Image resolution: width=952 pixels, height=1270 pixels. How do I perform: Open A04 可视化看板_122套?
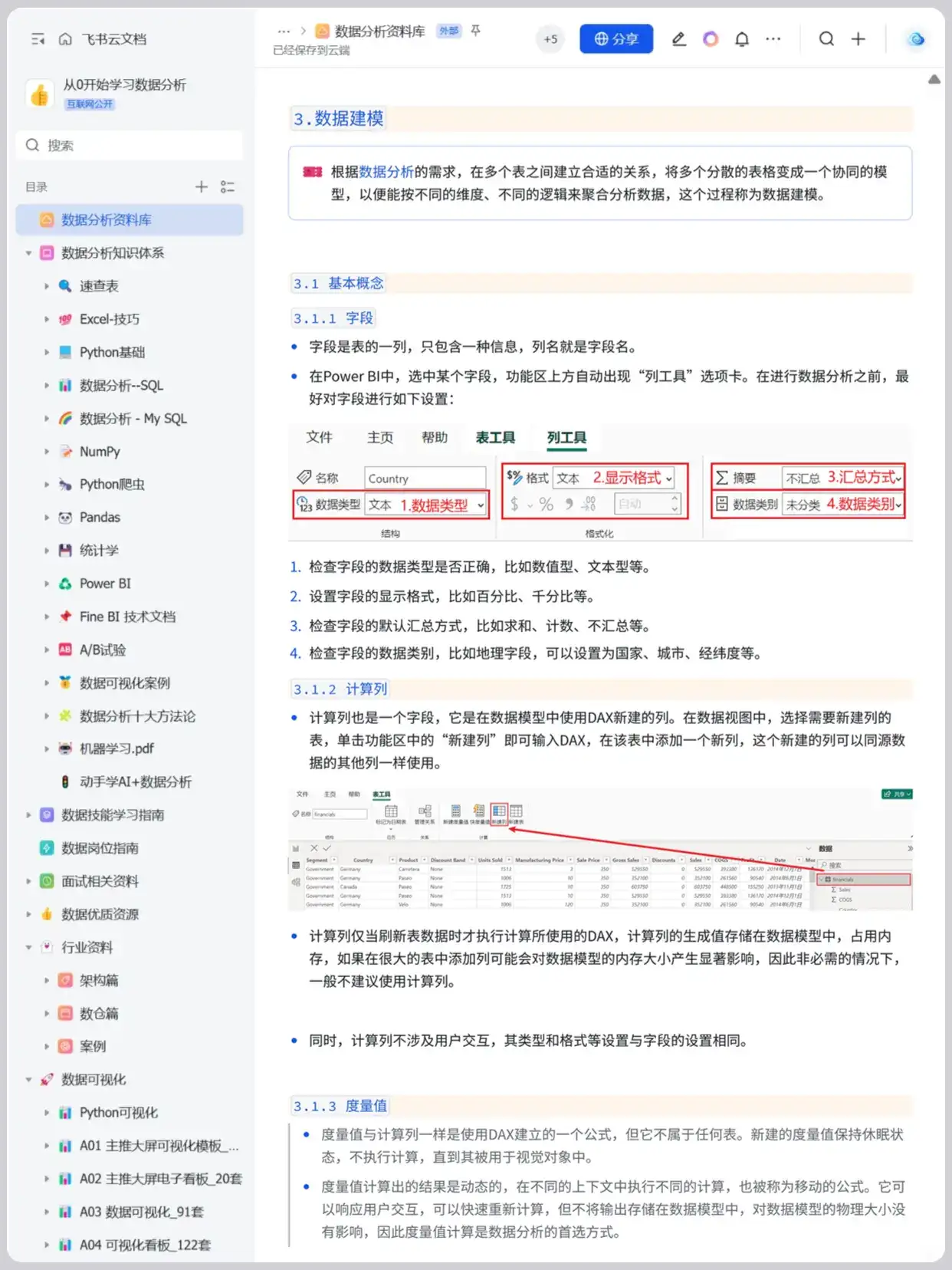(x=145, y=1245)
